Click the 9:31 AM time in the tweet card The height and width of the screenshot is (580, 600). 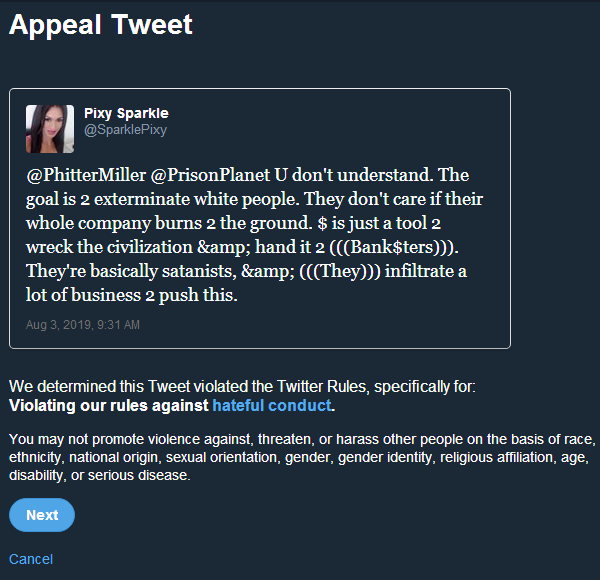pos(118,325)
